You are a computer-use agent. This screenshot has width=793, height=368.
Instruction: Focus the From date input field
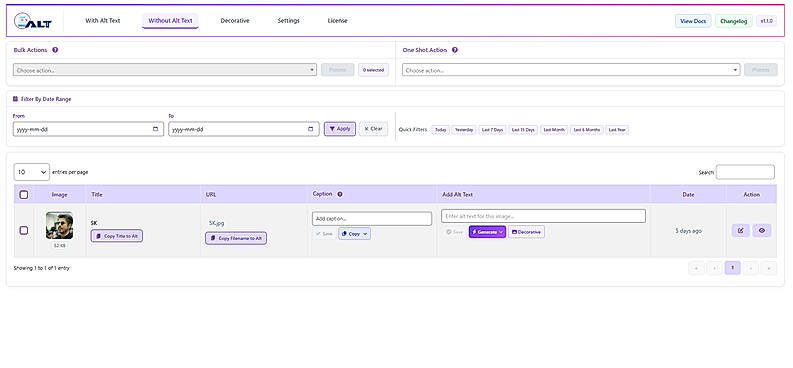pyautogui.click(x=88, y=129)
